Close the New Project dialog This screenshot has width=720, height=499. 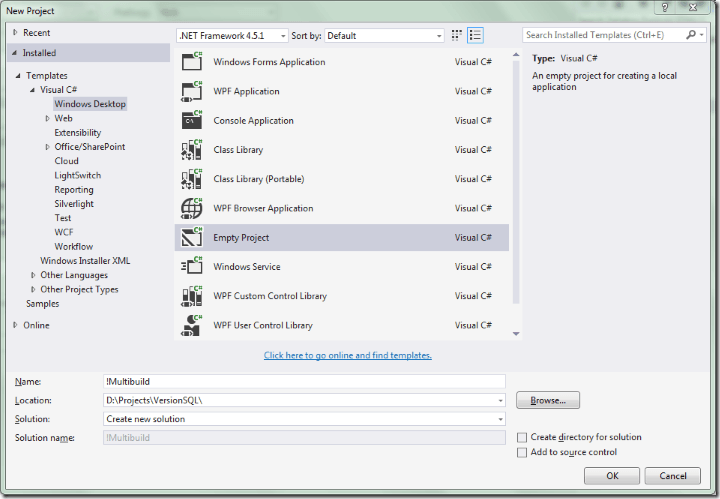(x=693, y=8)
